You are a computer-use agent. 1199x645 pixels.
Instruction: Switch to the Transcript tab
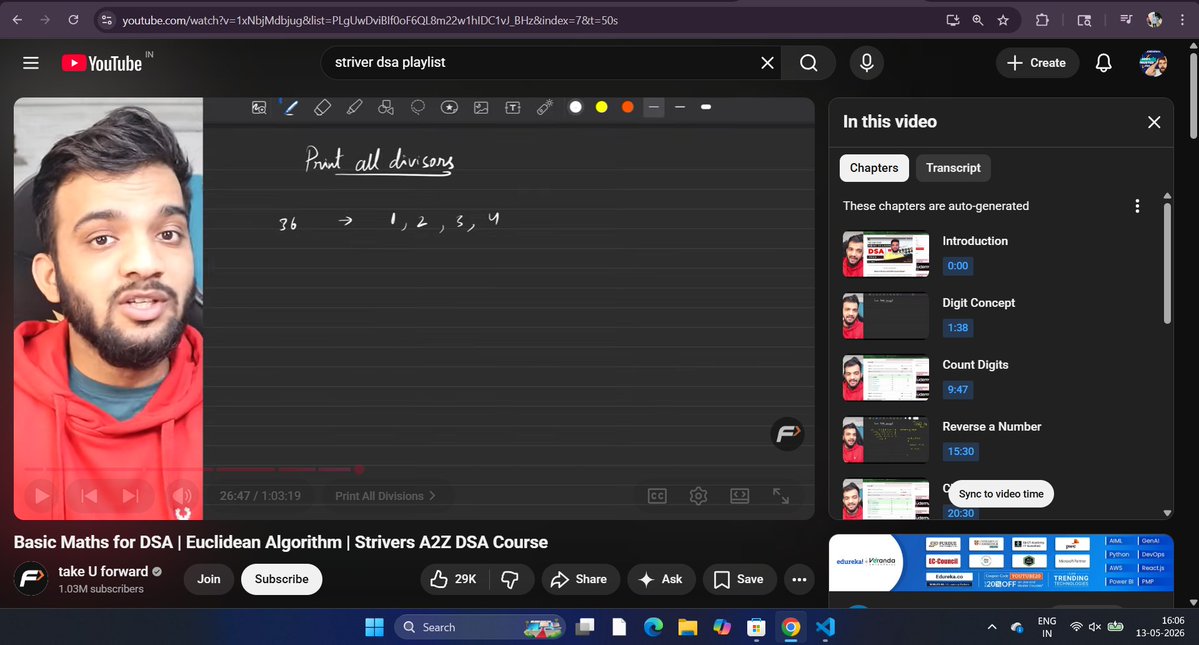(x=953, y=168)
